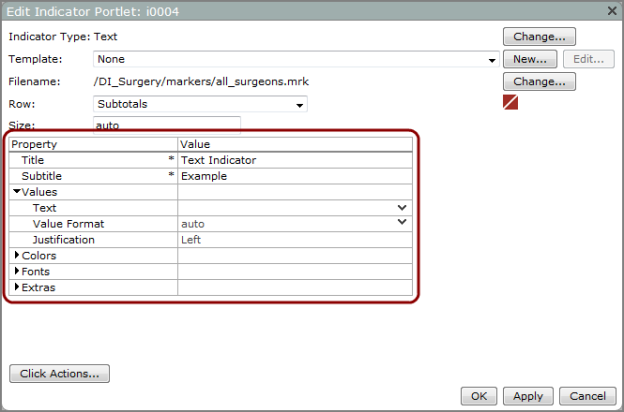Viewport: 624px width, 412px height.
Task: Change the Indicator Type
Action: [x=539, y=37]
